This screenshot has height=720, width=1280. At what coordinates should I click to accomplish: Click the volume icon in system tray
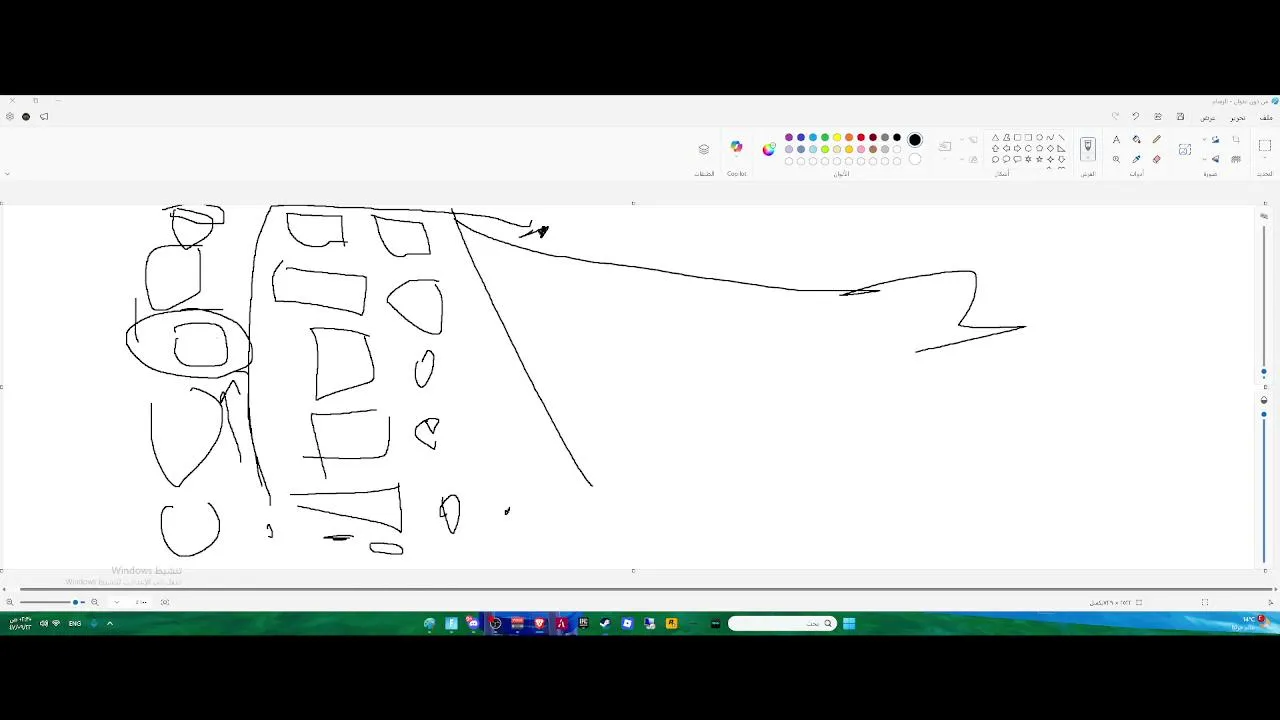point(44,624)
